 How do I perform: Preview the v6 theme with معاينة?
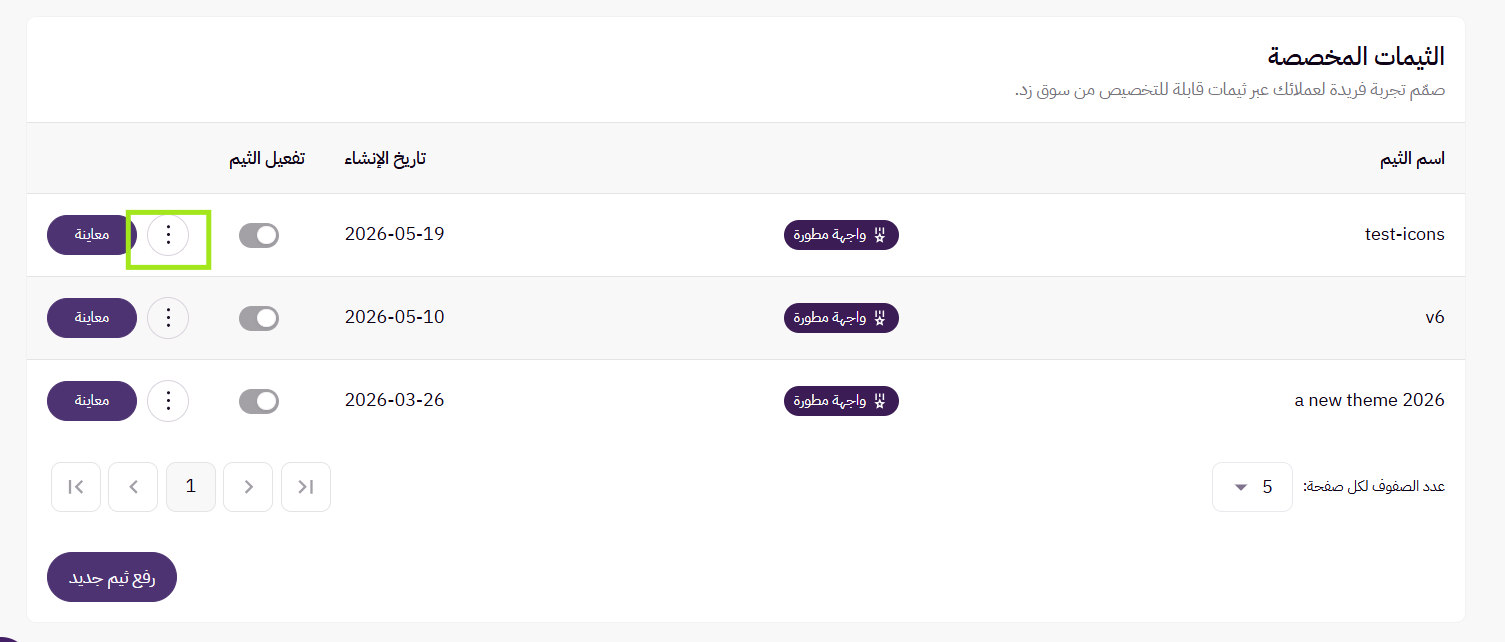click(92, 318)
